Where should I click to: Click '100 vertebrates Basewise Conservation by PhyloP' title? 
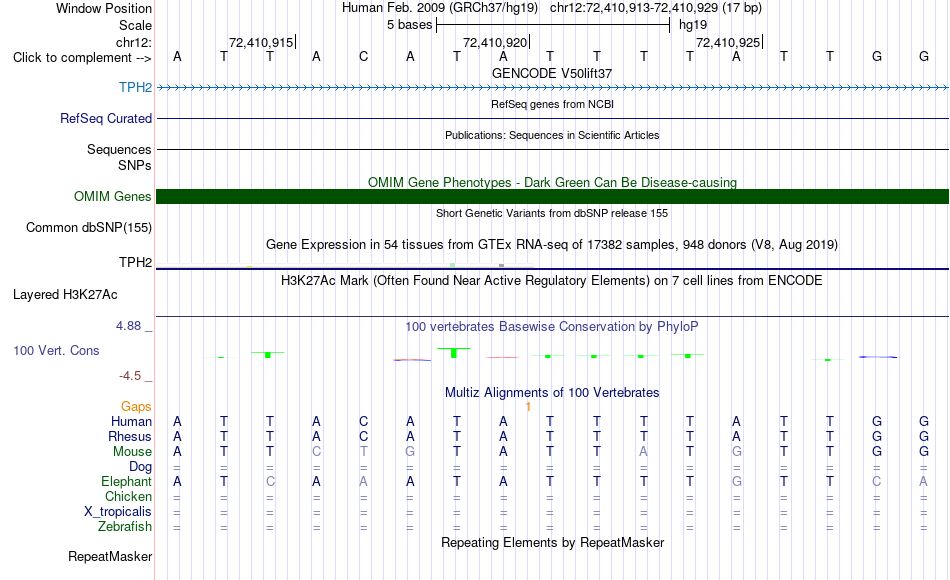[552, 327]
